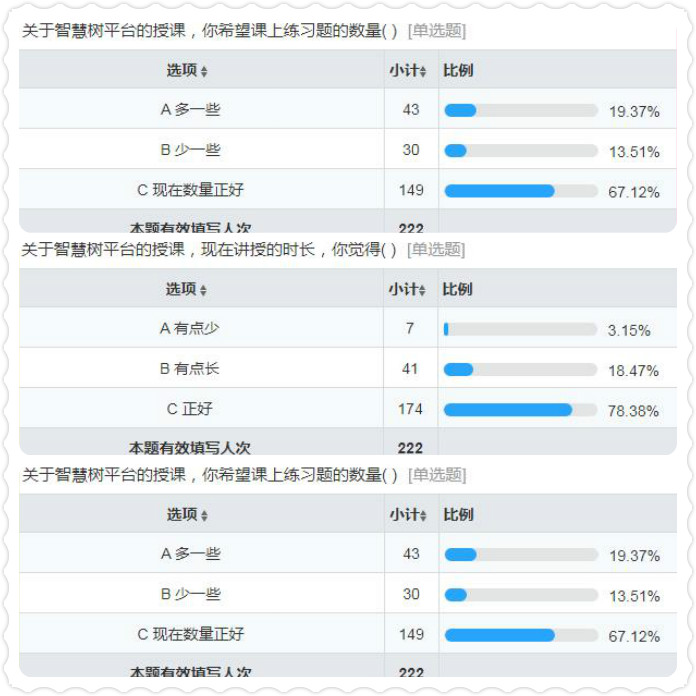Click the 13.51% progress bar in the bottom table

pos(520,595)
